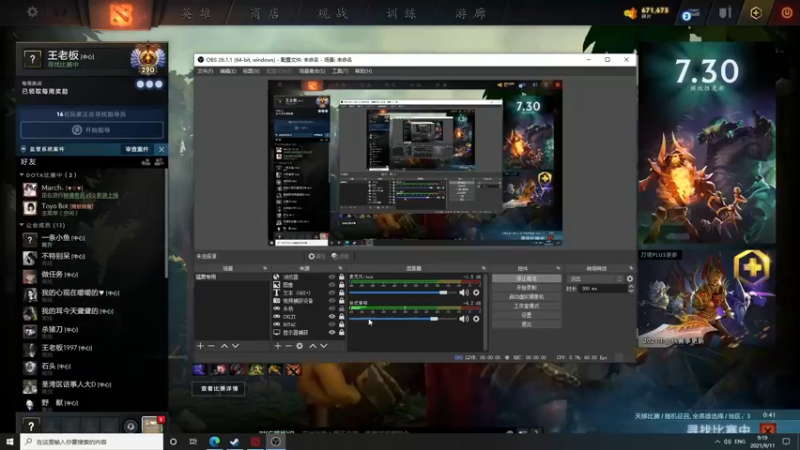Move source down in sources list
Image resolution: width=800 pixels, height=450 pixels.
click(x=324, y=346)
